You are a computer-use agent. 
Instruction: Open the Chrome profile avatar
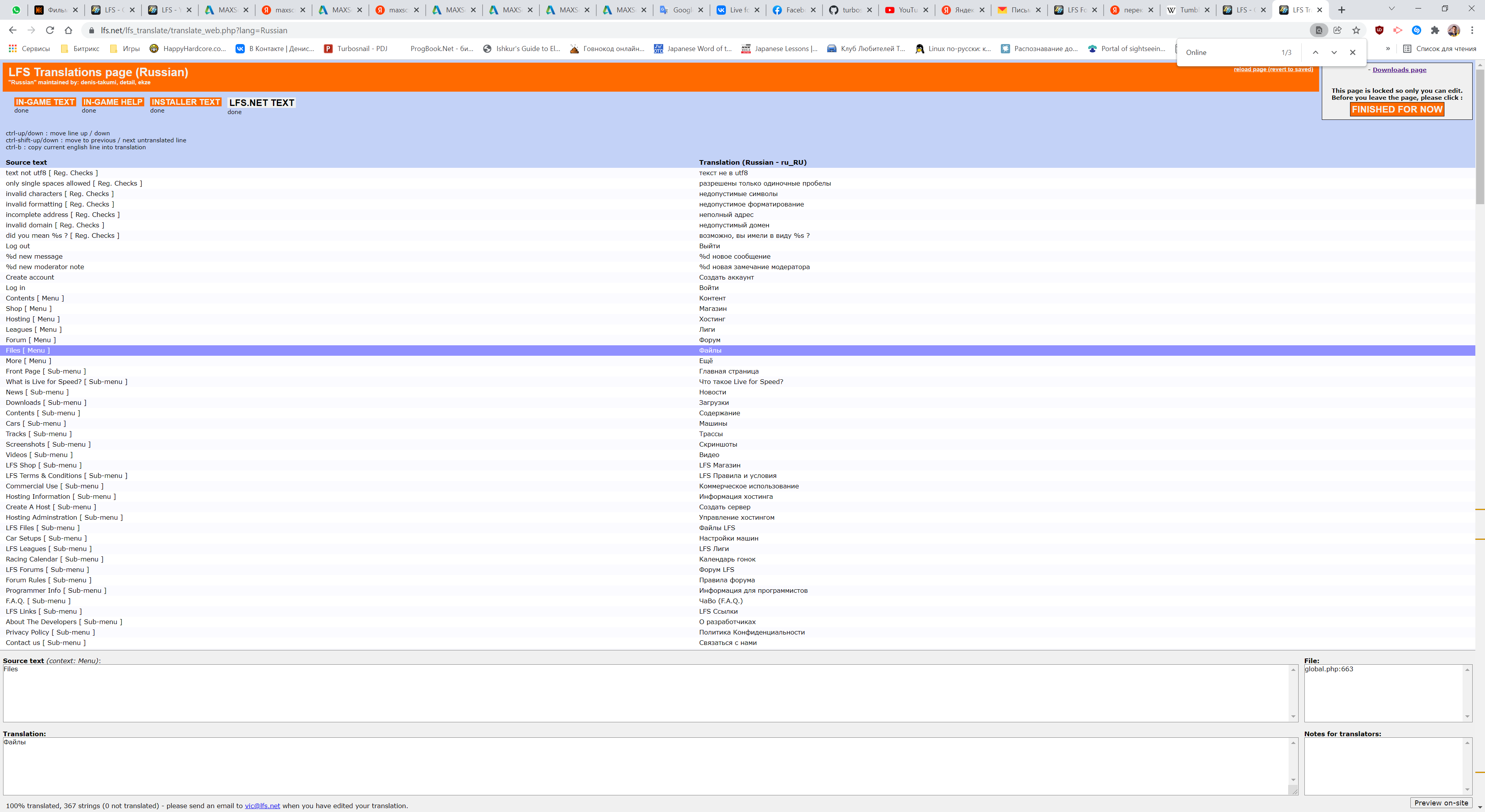1453,30
